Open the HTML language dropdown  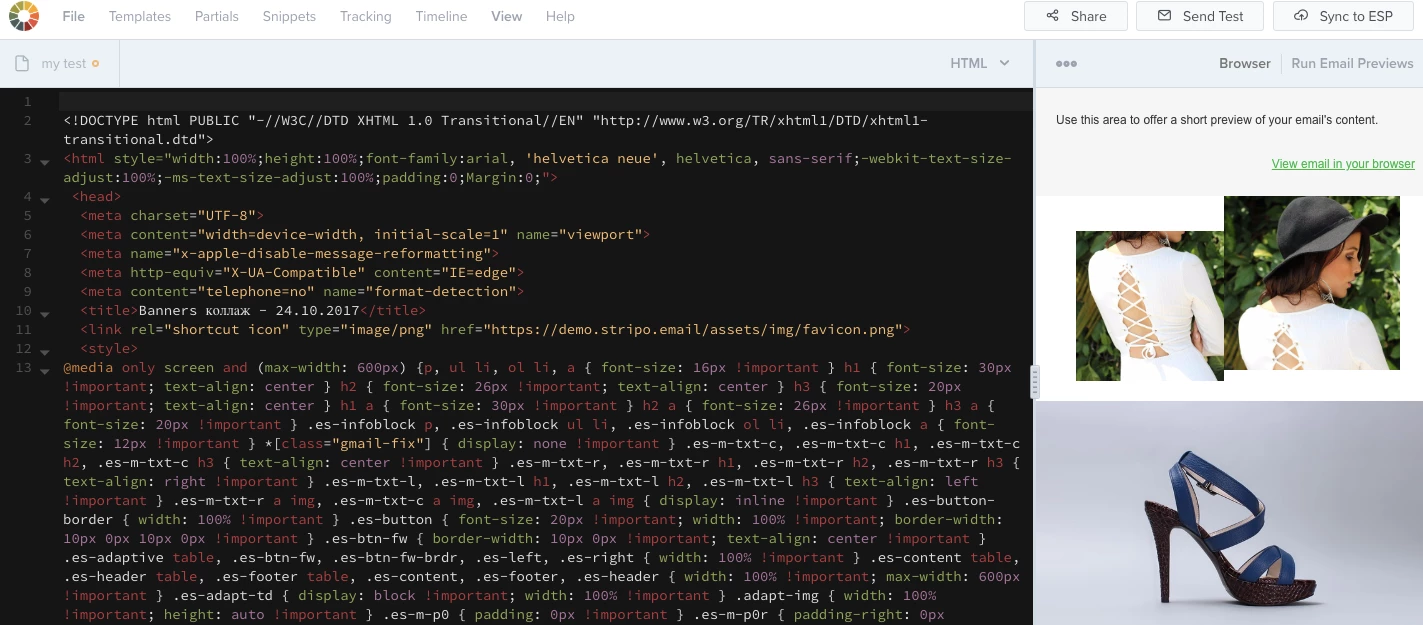tap(980, 63)
